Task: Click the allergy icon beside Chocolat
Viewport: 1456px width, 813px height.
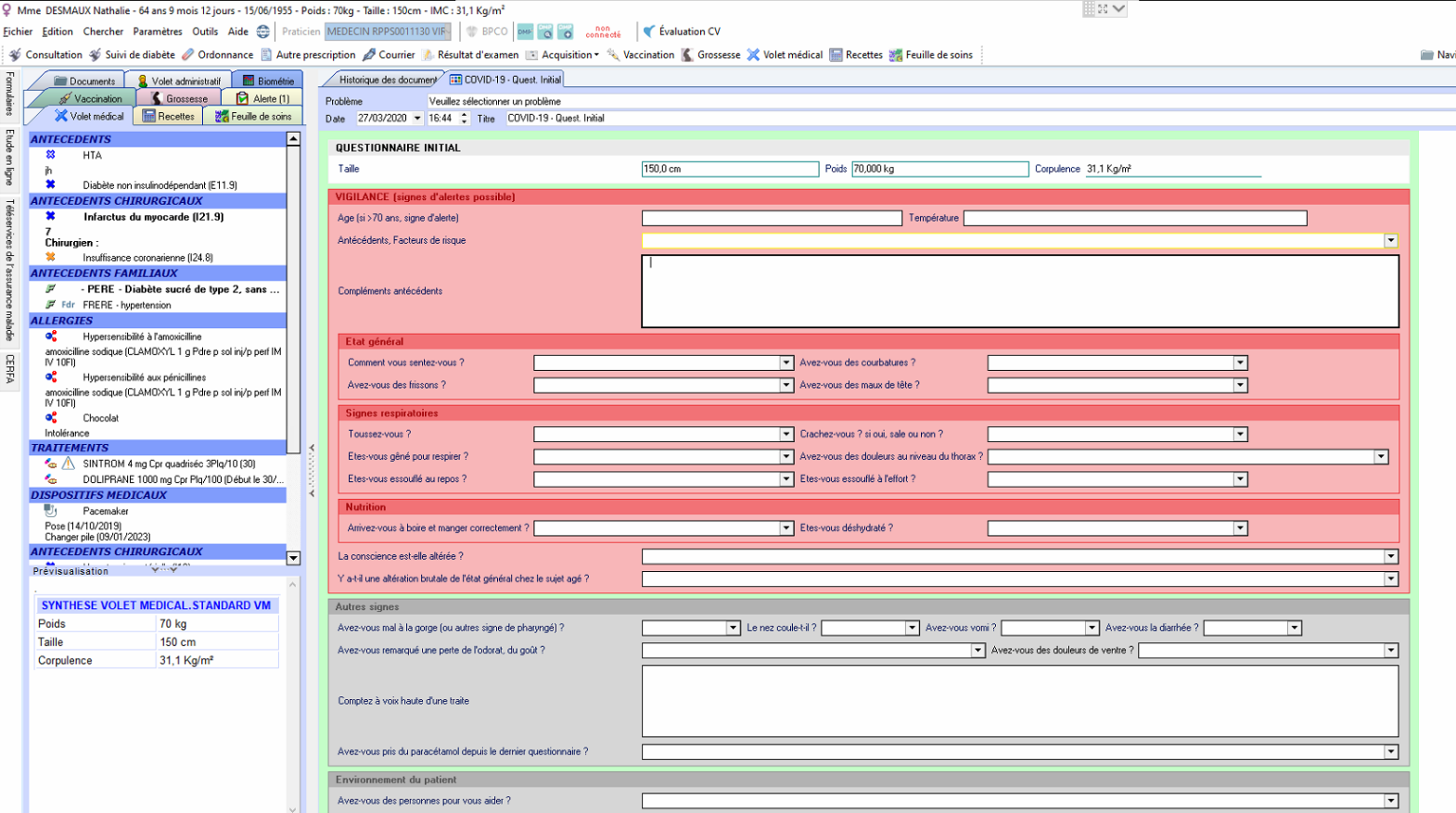Action: click(51, 417)
